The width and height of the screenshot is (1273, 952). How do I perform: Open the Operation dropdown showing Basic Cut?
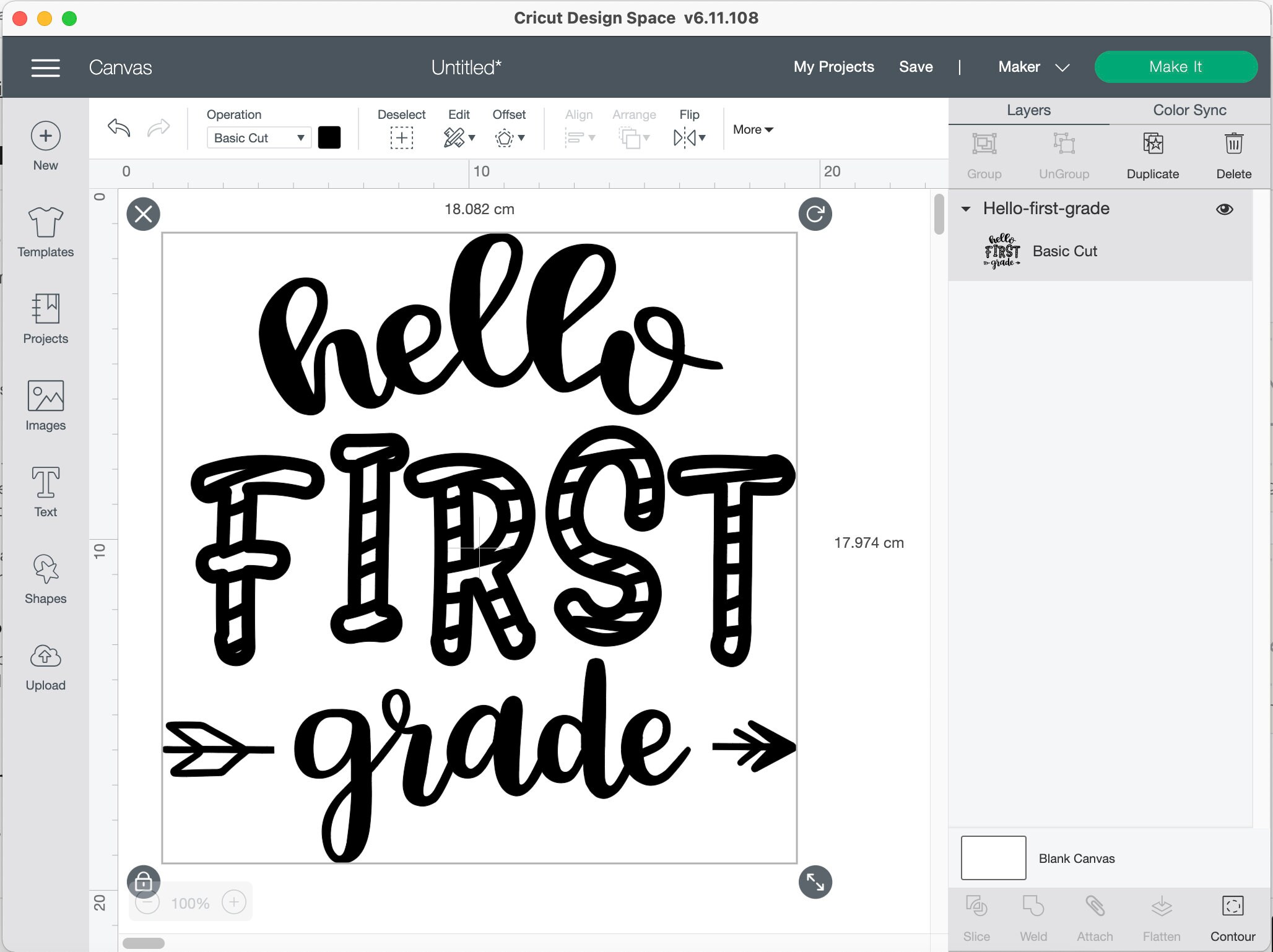[258, 137]
